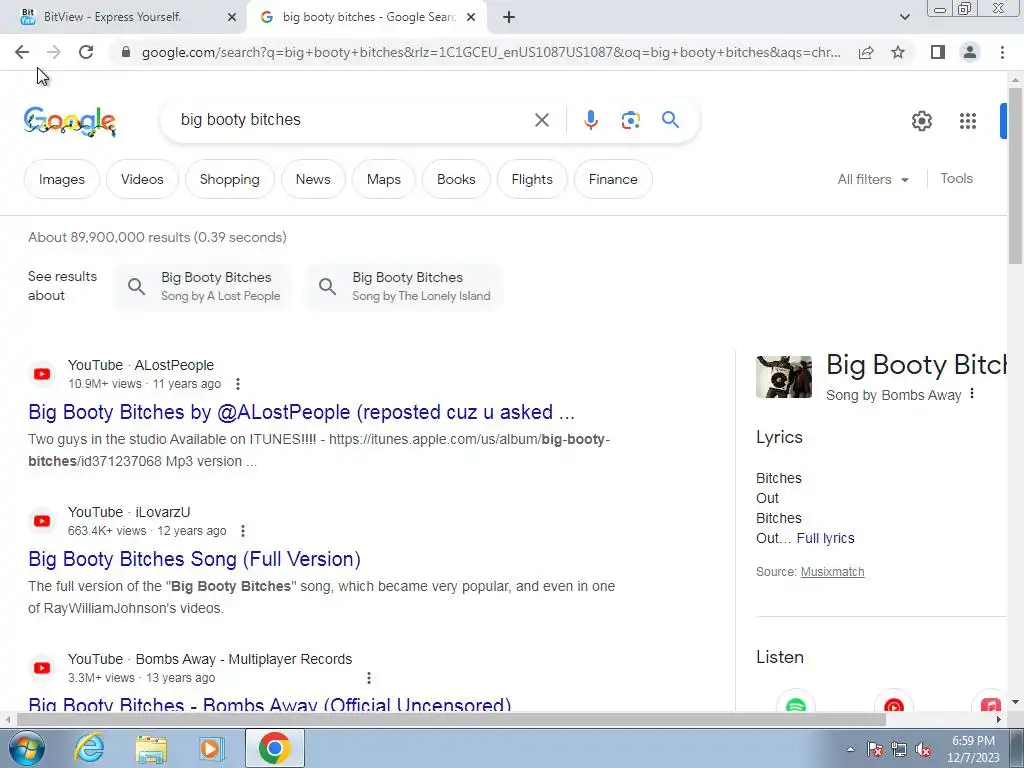Open more options beside Song by Bombs Away
The width and height of the screenshot is (1024, 768).
click(x=972, y=393)
